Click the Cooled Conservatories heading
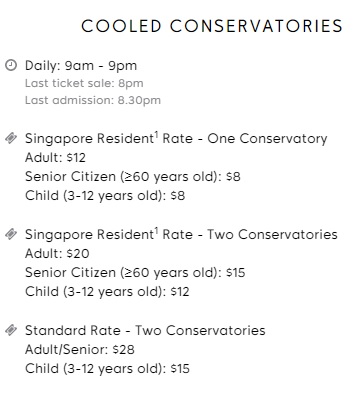This screenshot has width=360, height=396. click(212, 26)
